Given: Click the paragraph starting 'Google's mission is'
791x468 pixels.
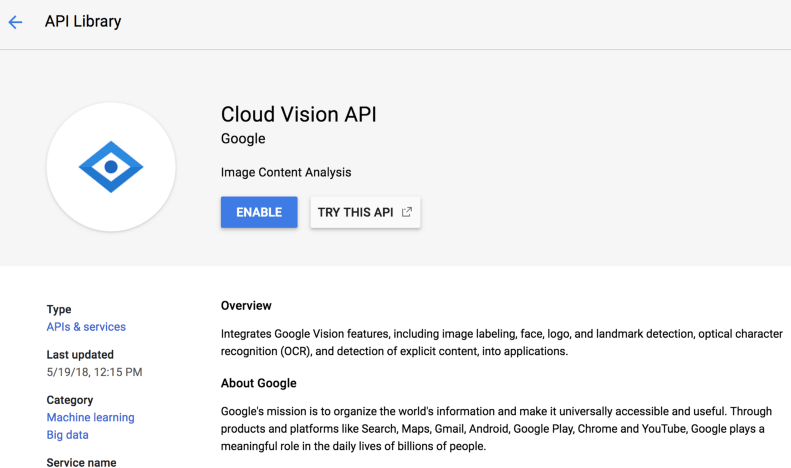Looking at the screenshot, I should (x=496, y=429).
